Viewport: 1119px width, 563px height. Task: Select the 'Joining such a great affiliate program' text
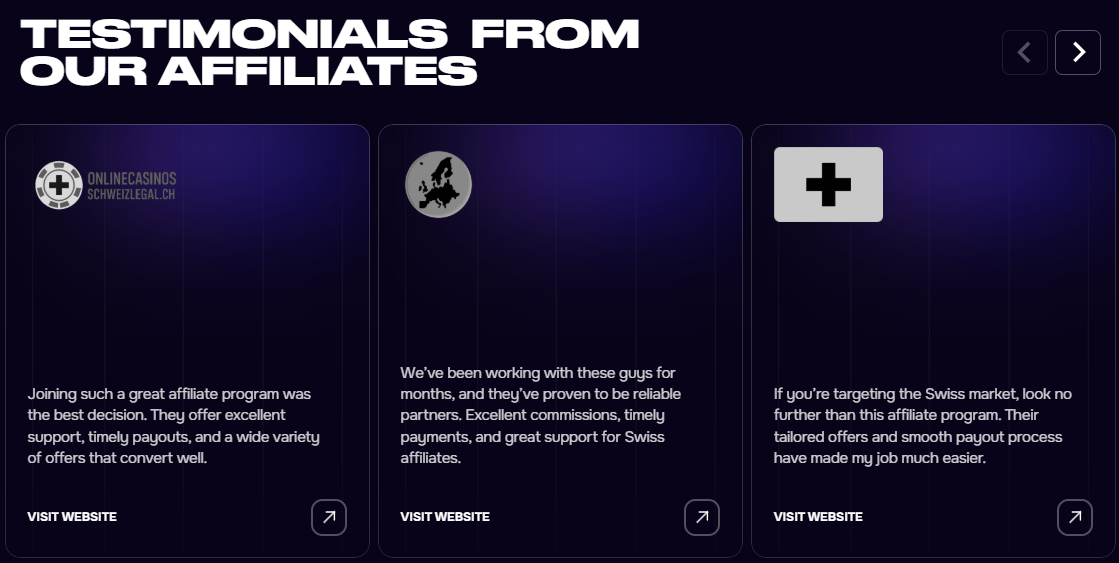(173, 426)
